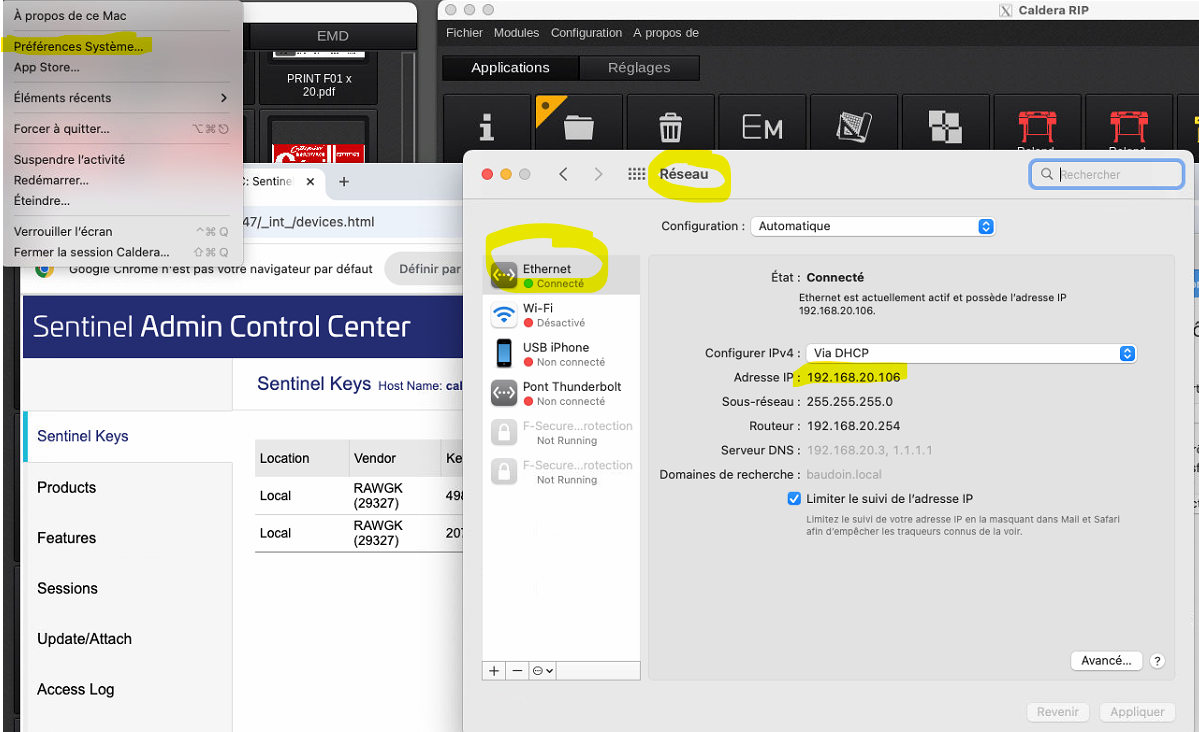Click the 'Avancé...' button
1199x732 pixels.
[x=1106, y=661]
